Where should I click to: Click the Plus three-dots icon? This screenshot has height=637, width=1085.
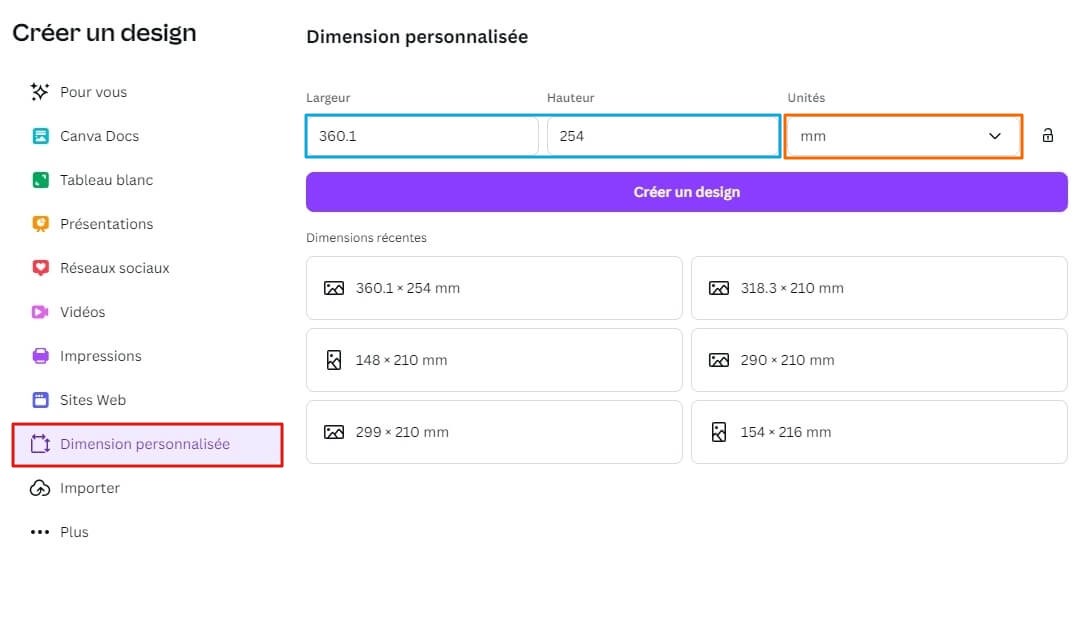40,533
